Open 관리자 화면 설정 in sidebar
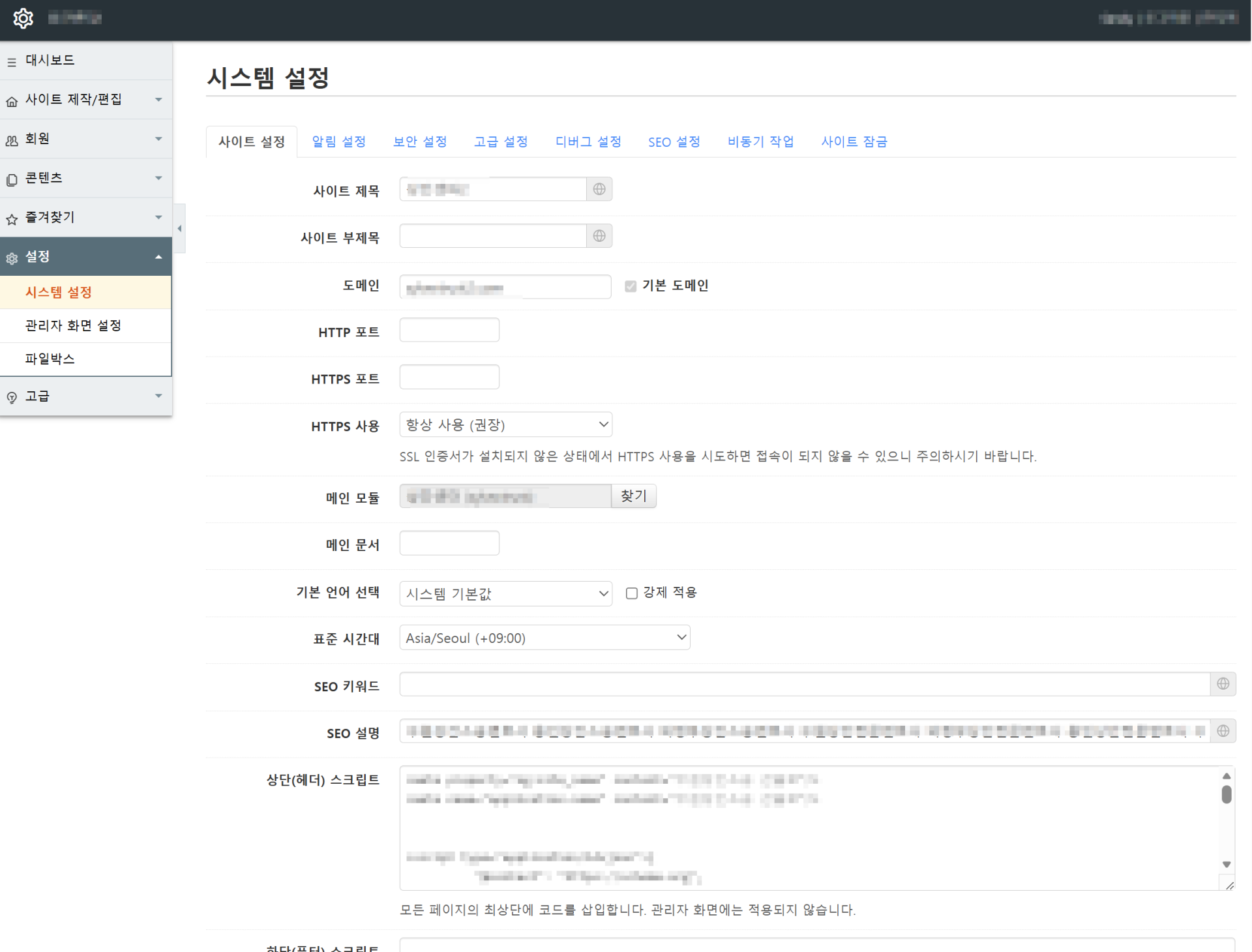 73,325
